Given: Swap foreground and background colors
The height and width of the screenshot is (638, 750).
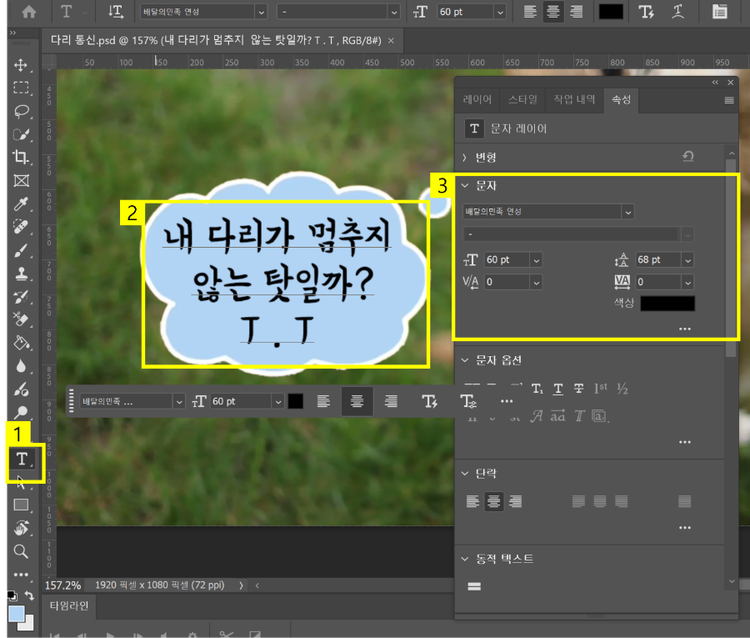Looking at the screenshot, I should tap(29, 596).
